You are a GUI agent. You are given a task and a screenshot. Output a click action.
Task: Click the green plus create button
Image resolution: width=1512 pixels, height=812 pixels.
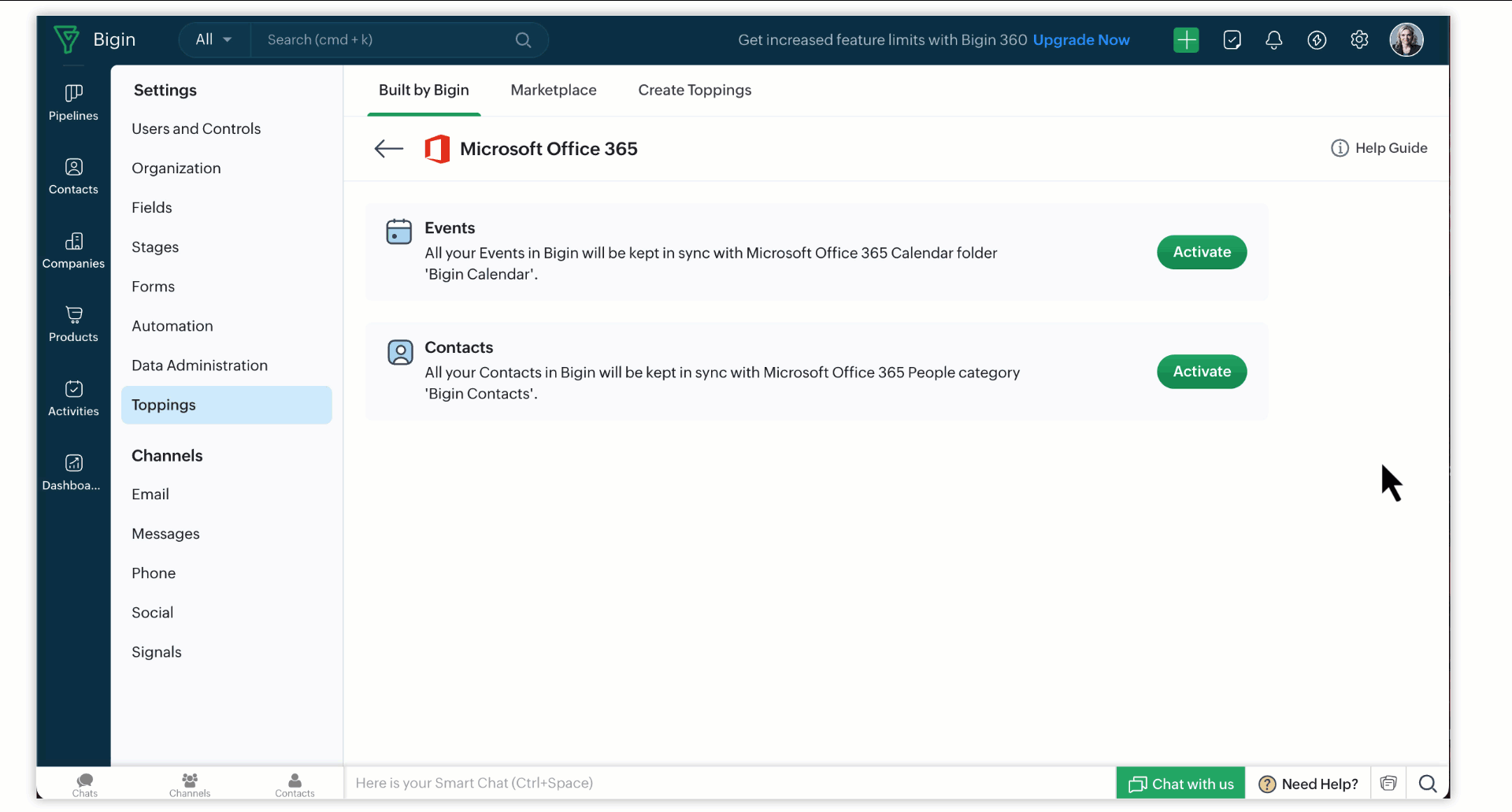(1186, 39)
